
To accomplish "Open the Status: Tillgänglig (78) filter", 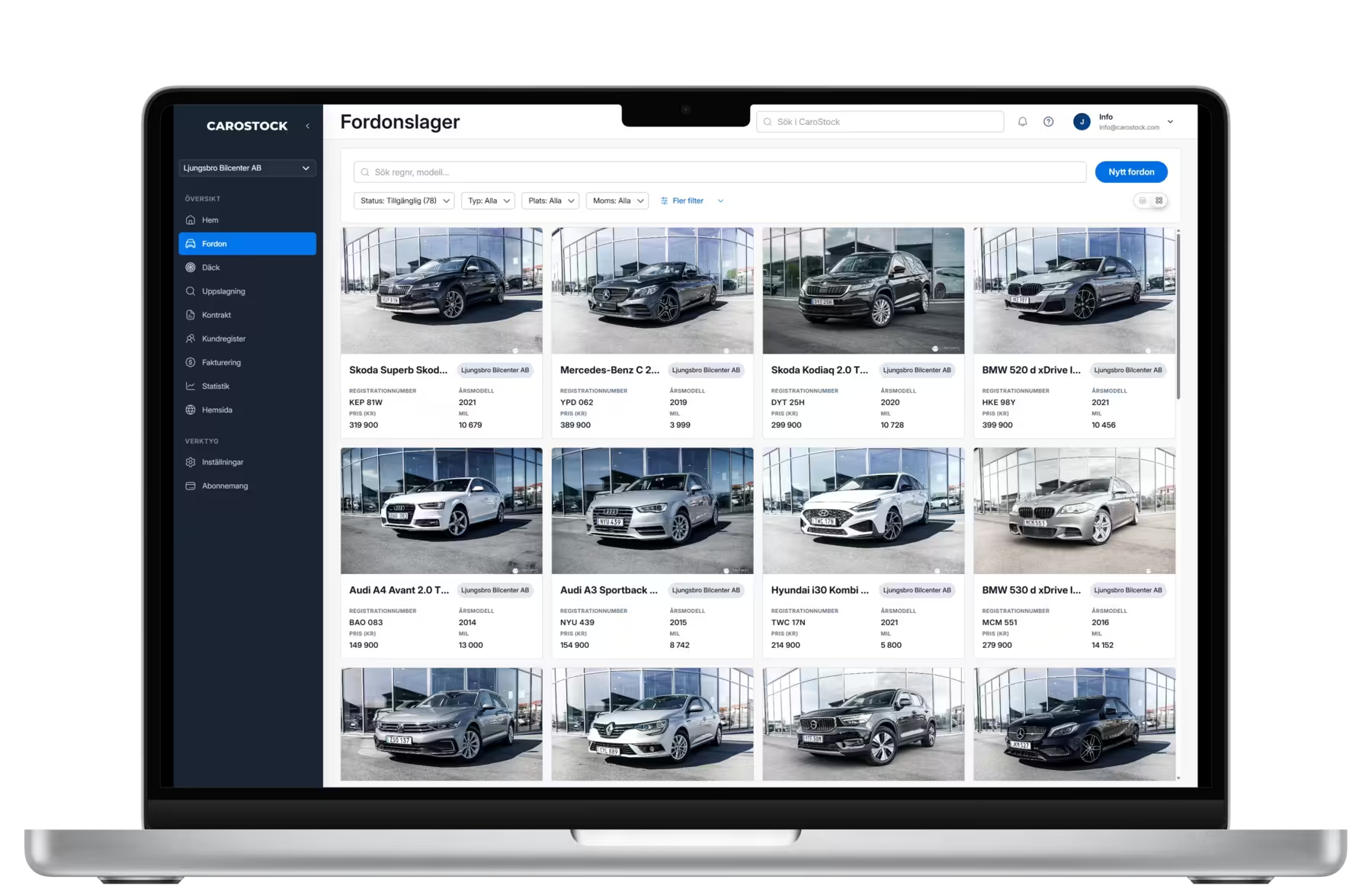I will [x=404, y=201].
